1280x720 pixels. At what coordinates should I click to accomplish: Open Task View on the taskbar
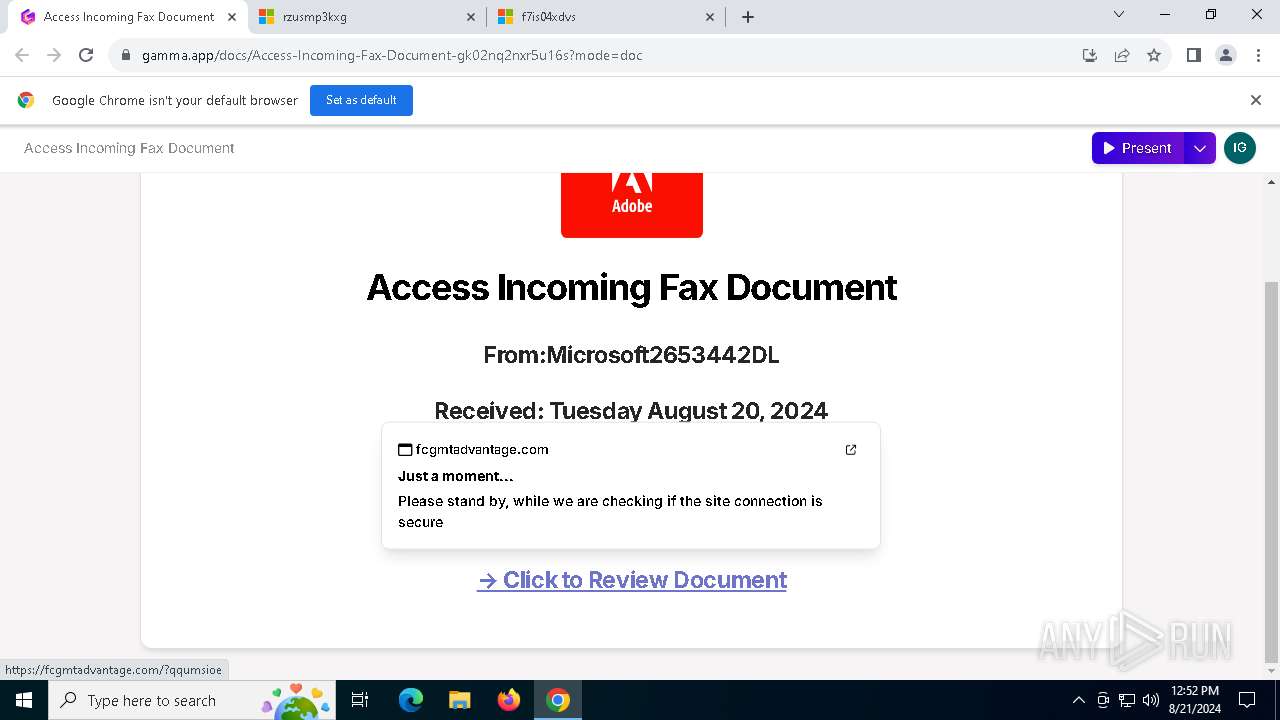point(361,700)
